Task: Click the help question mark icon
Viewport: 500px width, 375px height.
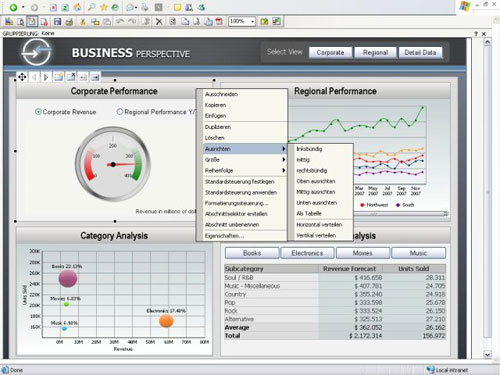Action: click(x=476, y=34)
